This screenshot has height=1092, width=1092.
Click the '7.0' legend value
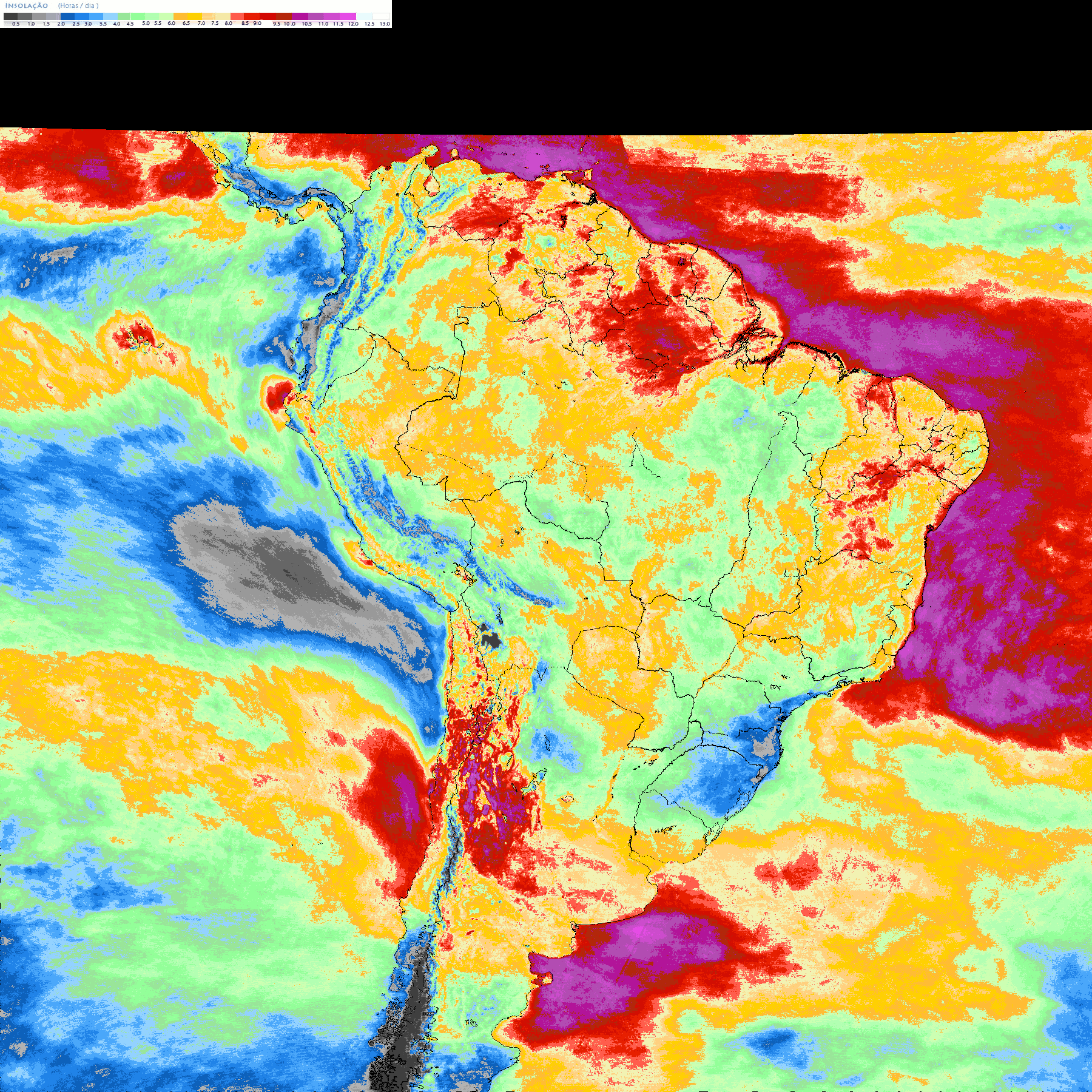point(201,23)
